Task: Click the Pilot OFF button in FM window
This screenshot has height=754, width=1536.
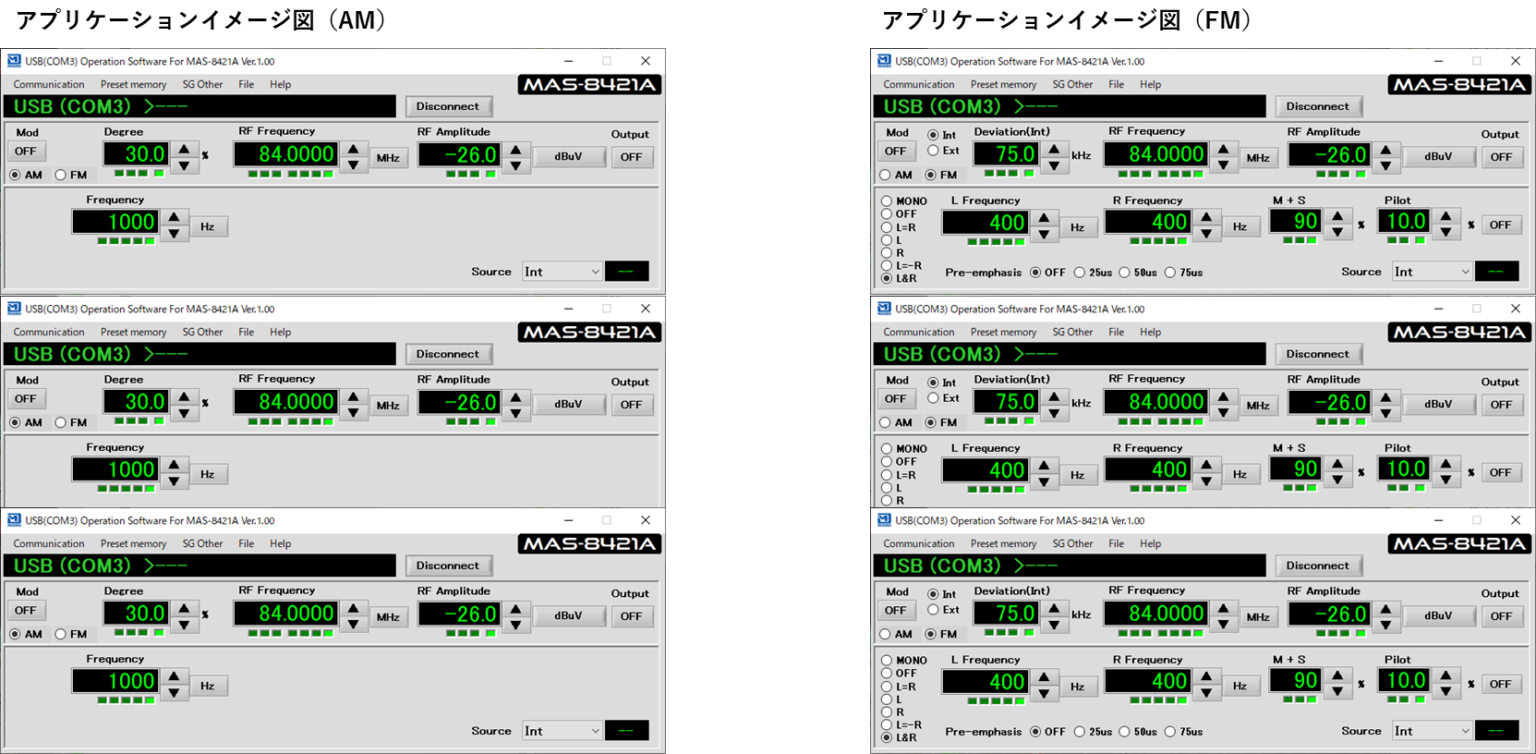Action: point(1501,224)
